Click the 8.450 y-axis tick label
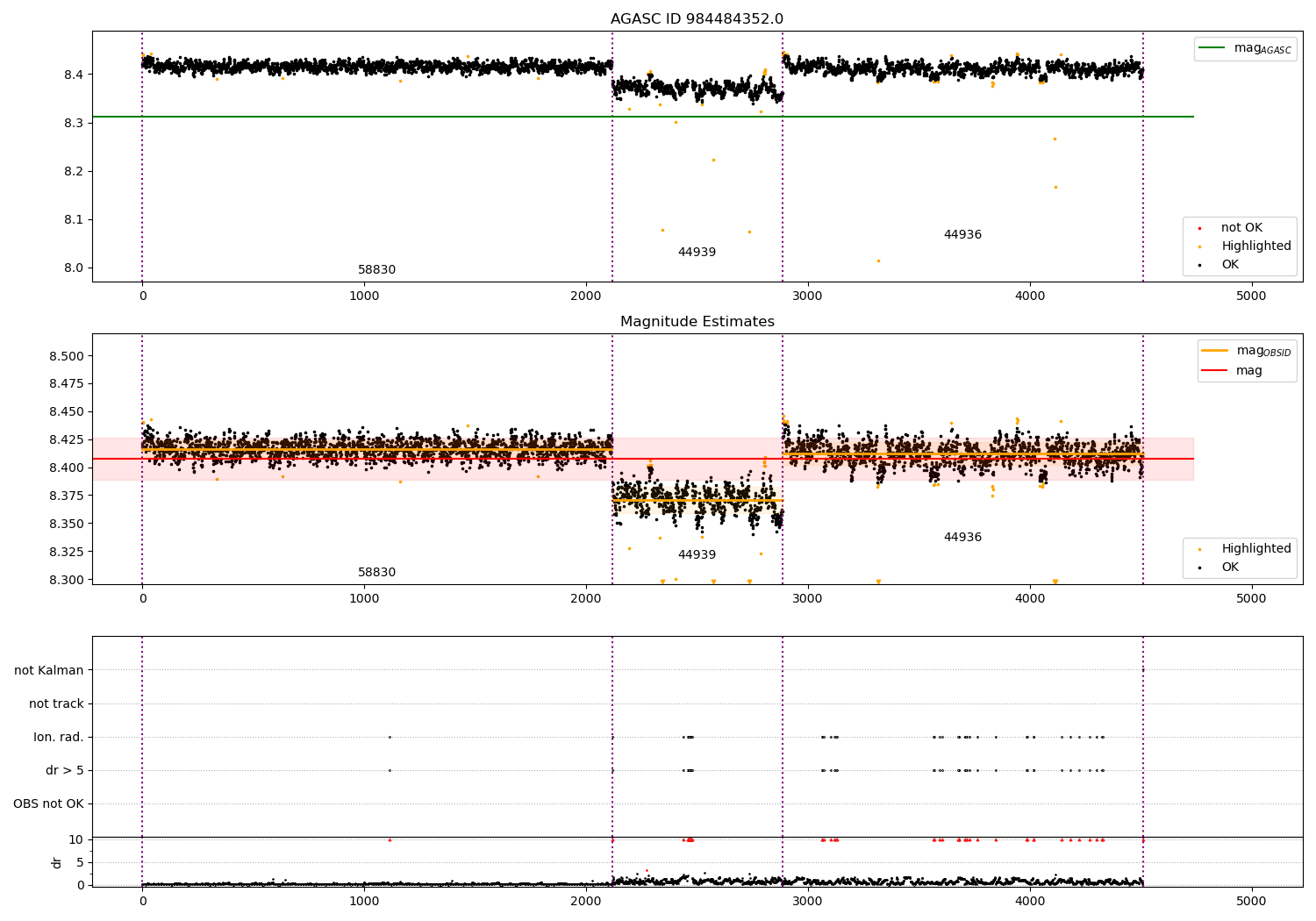Screen dimensions: 1316x921 click(67, 412)
